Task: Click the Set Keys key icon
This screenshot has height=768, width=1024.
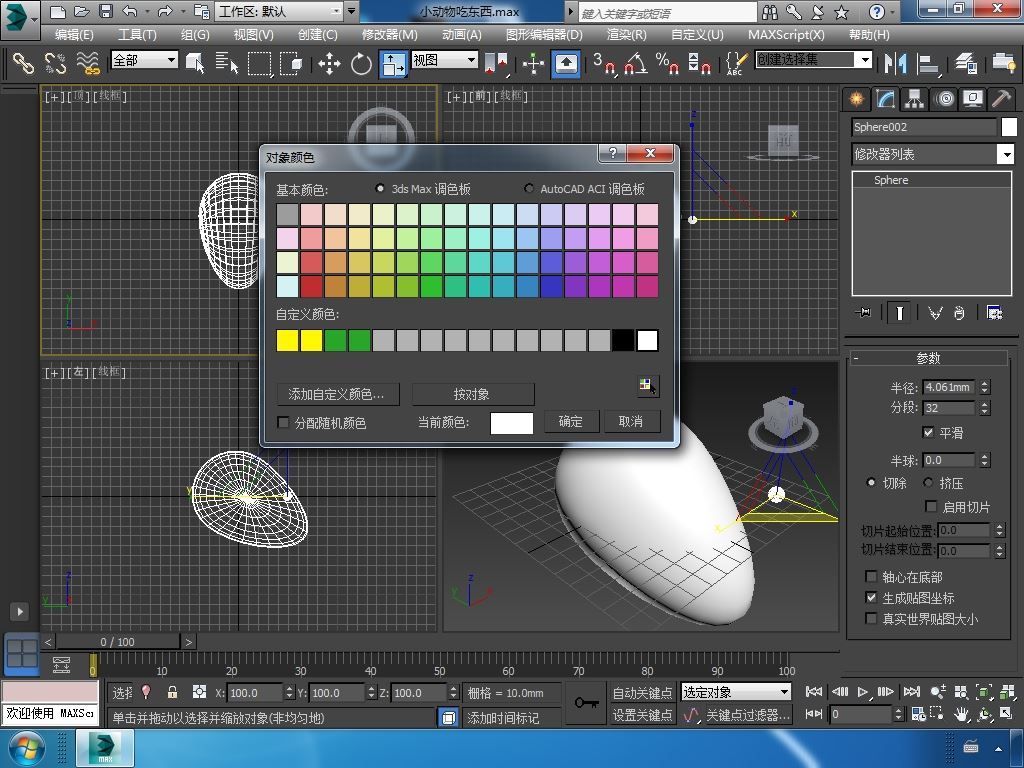Action: tap(586, 703)
